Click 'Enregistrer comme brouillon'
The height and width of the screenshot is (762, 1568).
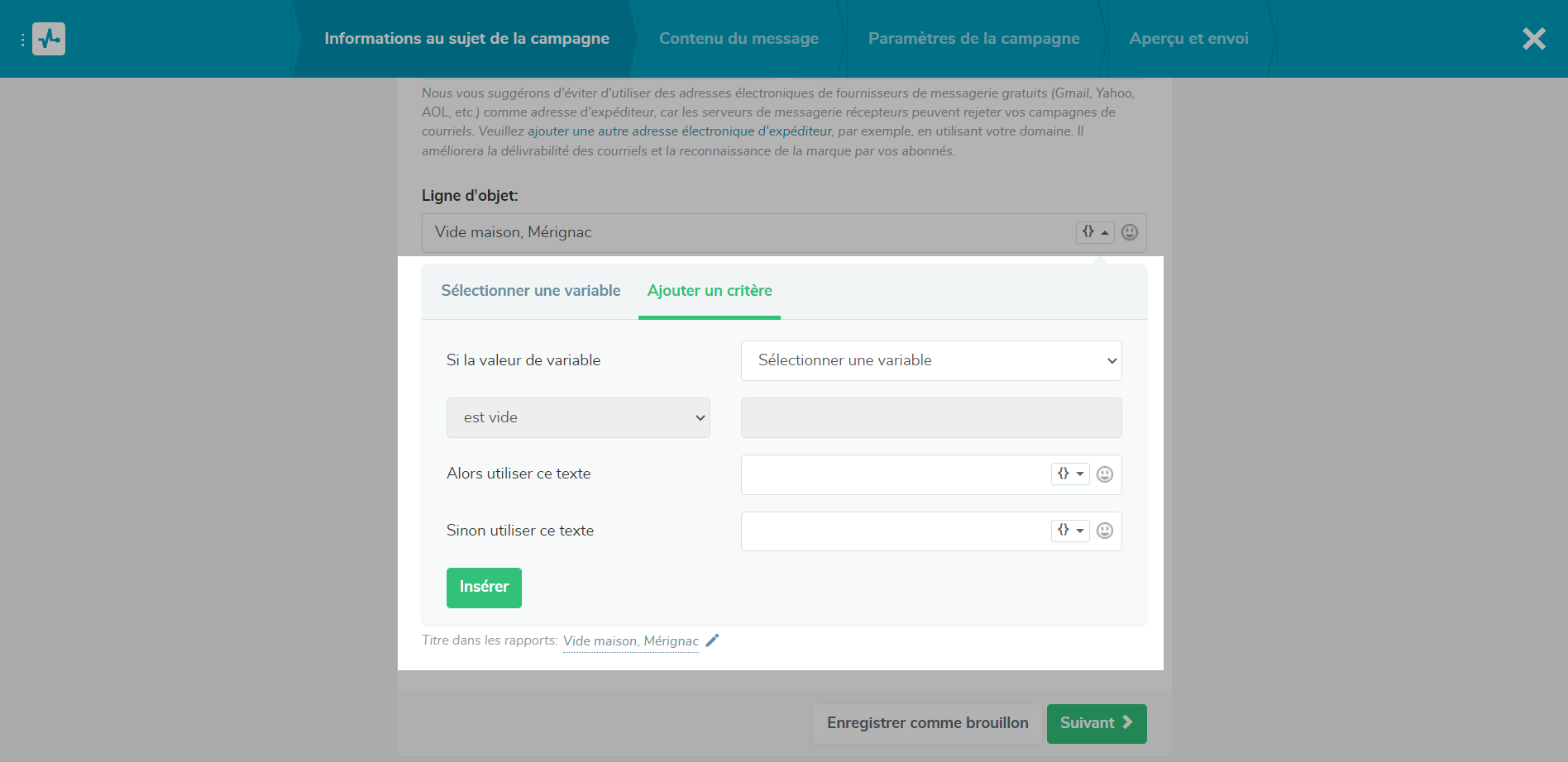point(927,722)
